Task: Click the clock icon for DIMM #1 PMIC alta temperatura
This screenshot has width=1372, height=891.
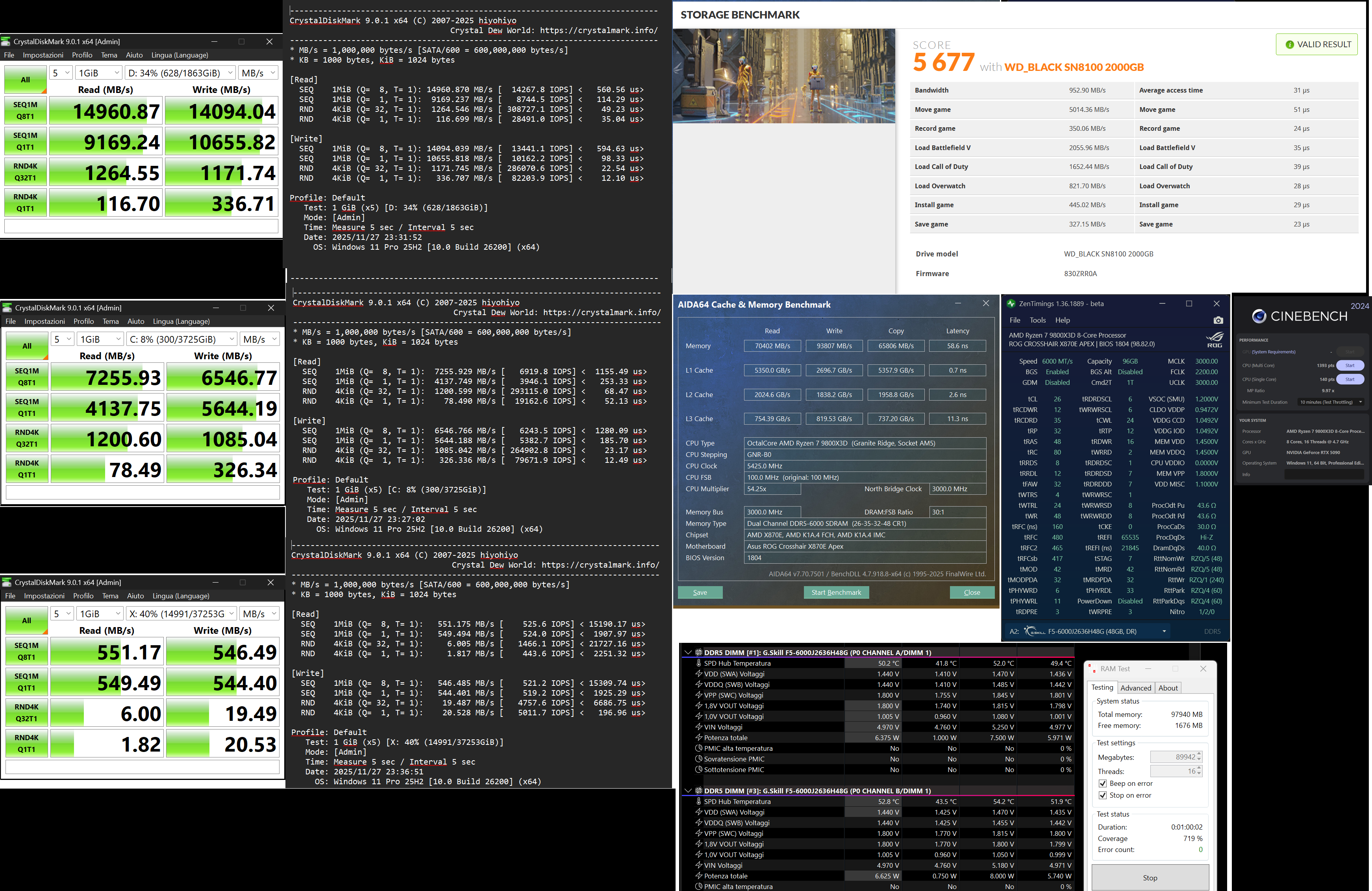Action: [699, 748]
